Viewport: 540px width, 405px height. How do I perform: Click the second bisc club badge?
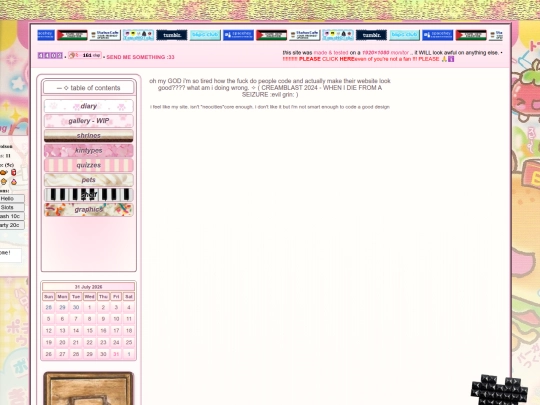[x=404, y=35]
